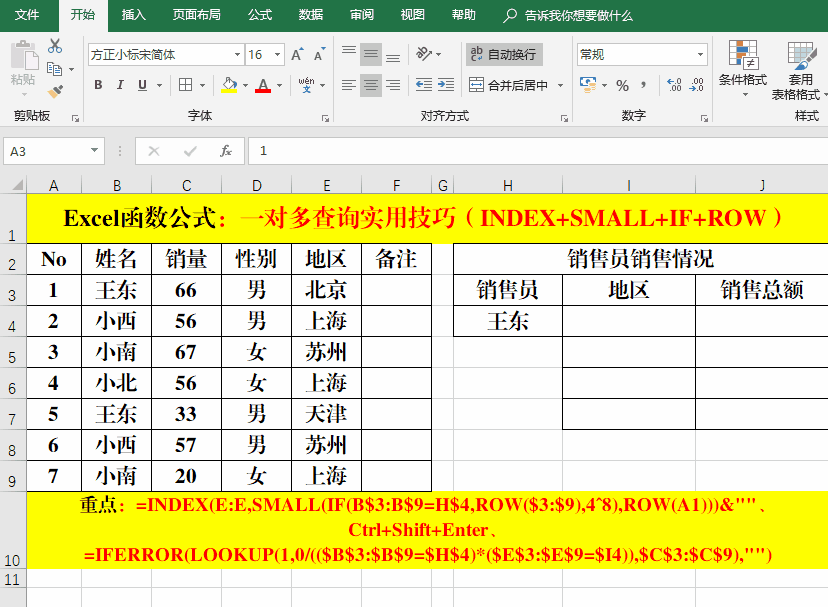The width and height of the screenshot is (828, 607).
Task: Open the Name Box dropdown arrow
Action: click(96, 151)
